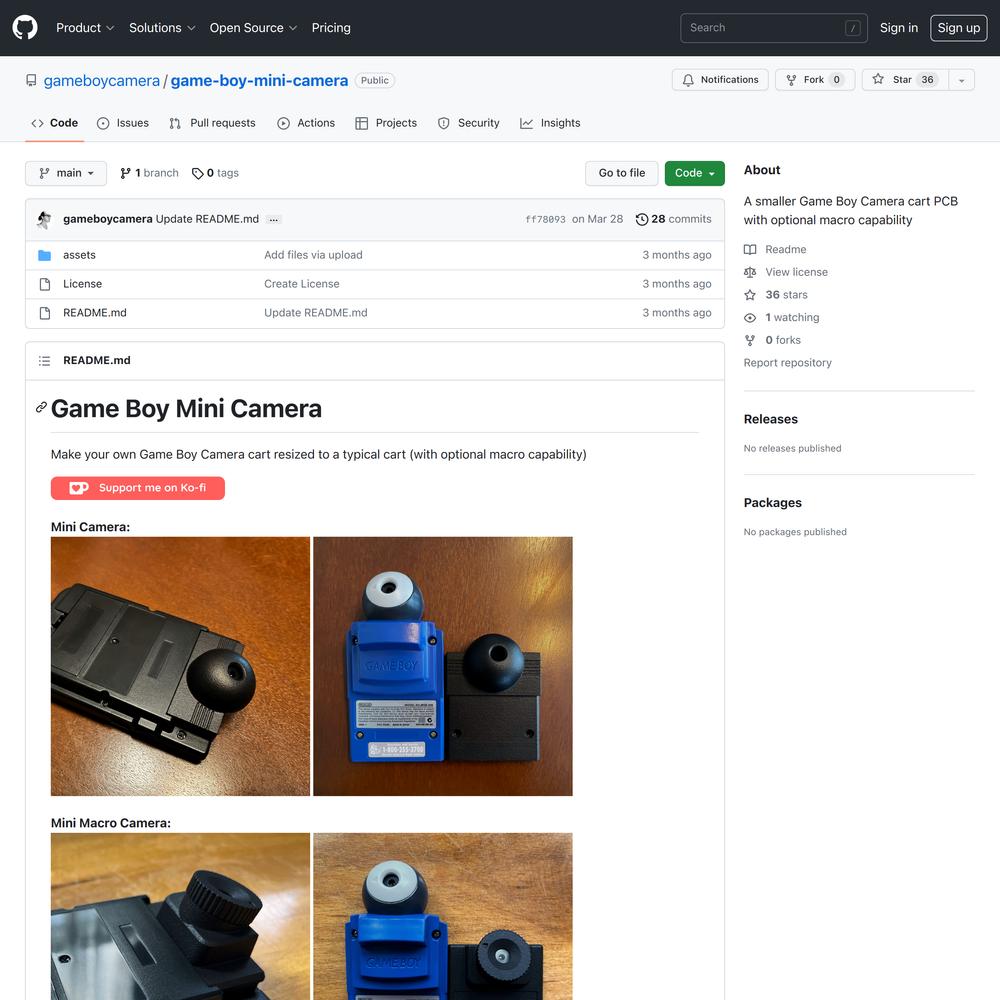Screen dimensions: 1000x1000
Task: Click the gameboycamera commit author avatar
Action: point(44,219)
